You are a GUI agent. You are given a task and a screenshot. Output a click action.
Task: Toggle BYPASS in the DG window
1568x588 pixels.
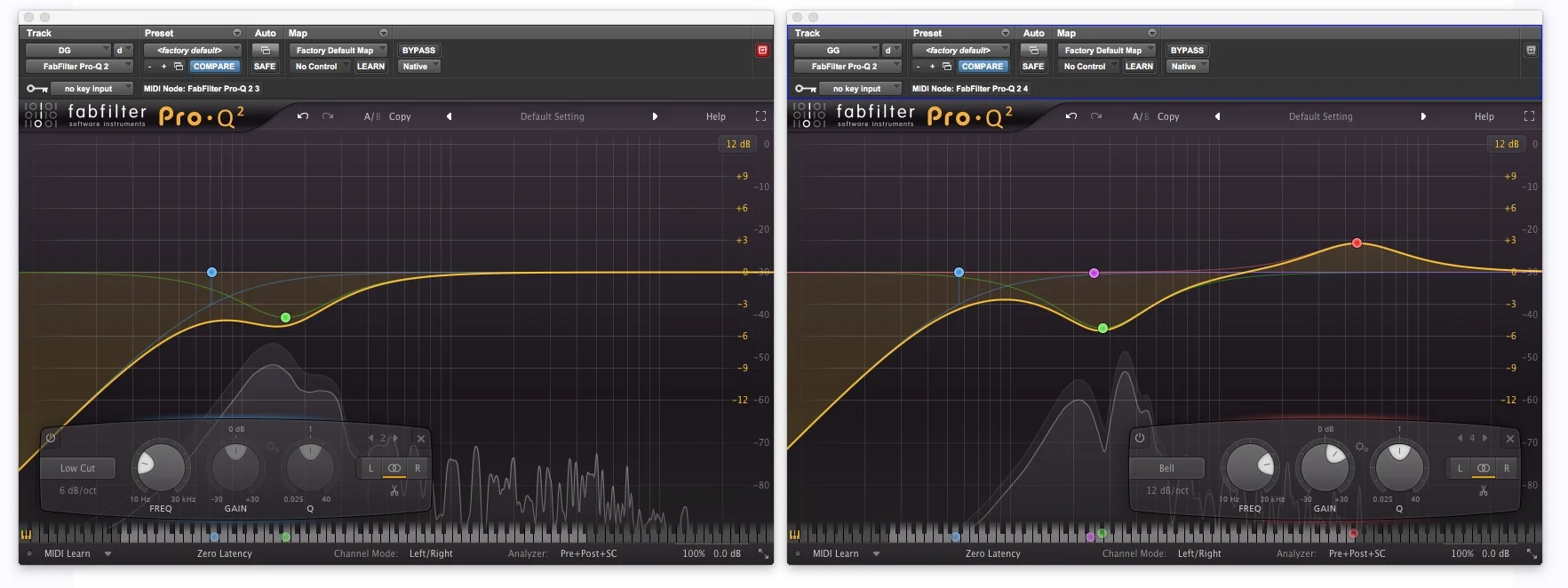[418, 51]
